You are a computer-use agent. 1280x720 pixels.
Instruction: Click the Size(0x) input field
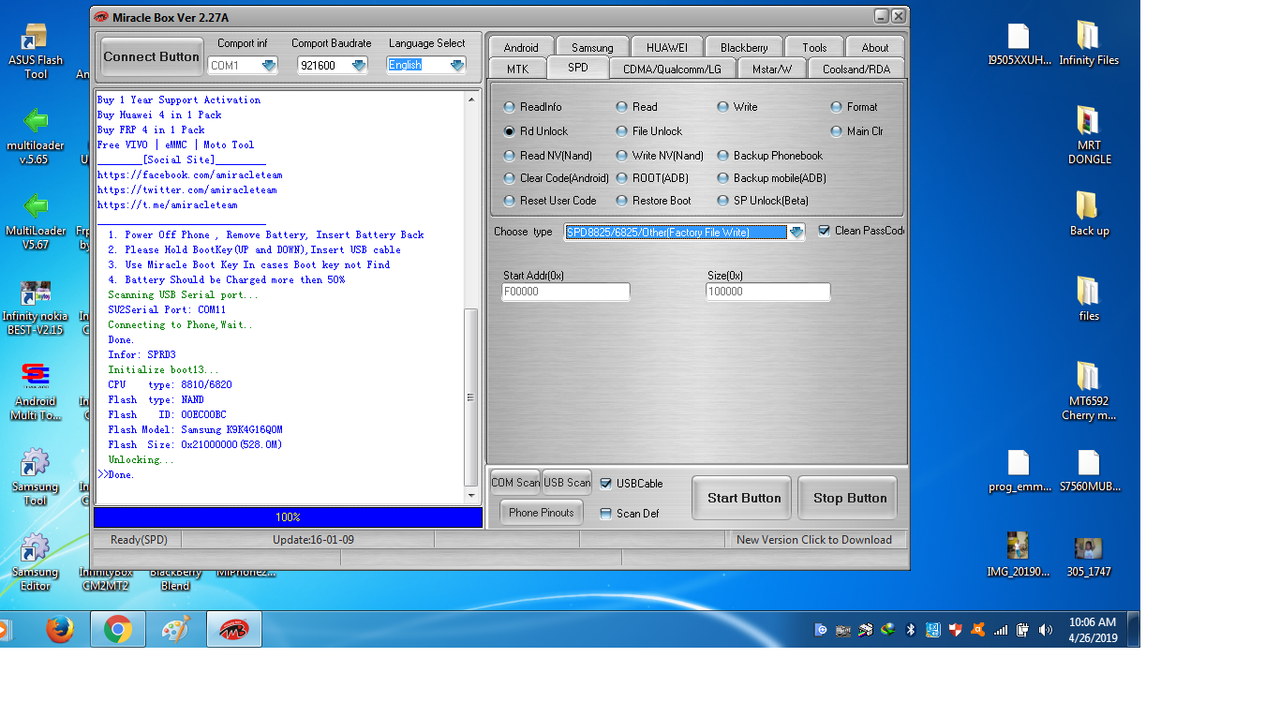[768, 292]
